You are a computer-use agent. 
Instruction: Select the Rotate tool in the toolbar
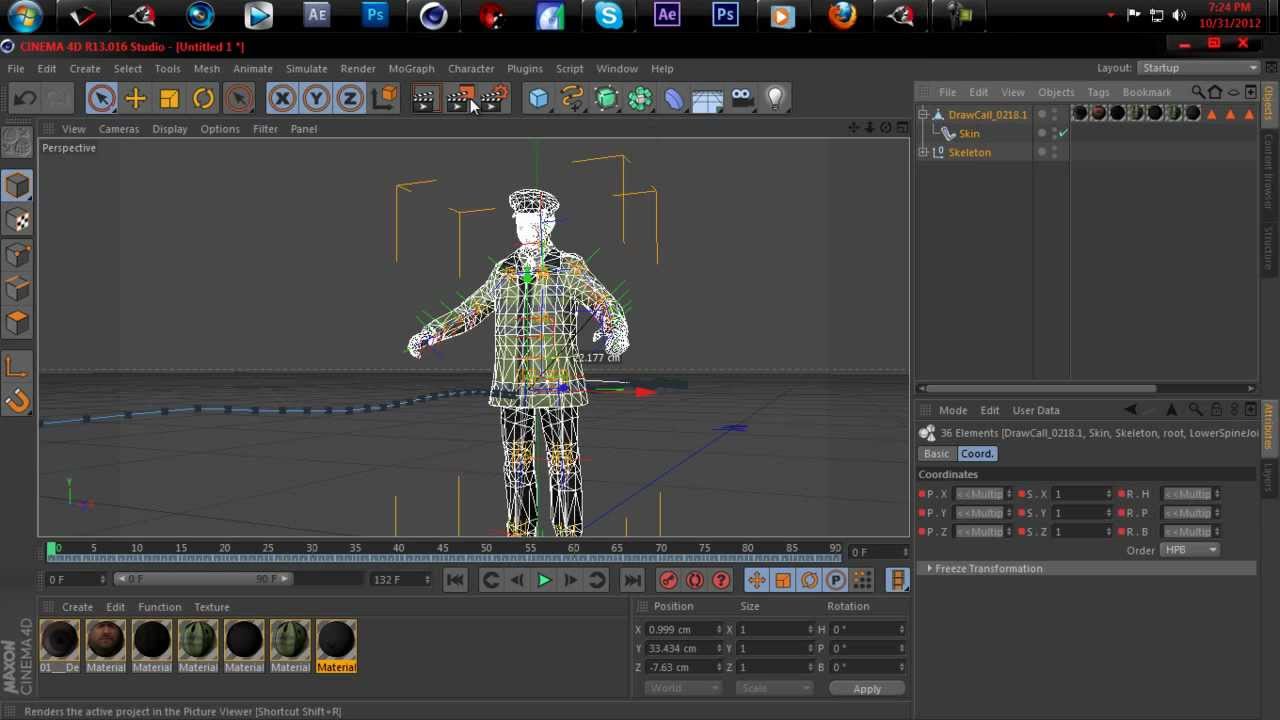[x=203, y=98]
